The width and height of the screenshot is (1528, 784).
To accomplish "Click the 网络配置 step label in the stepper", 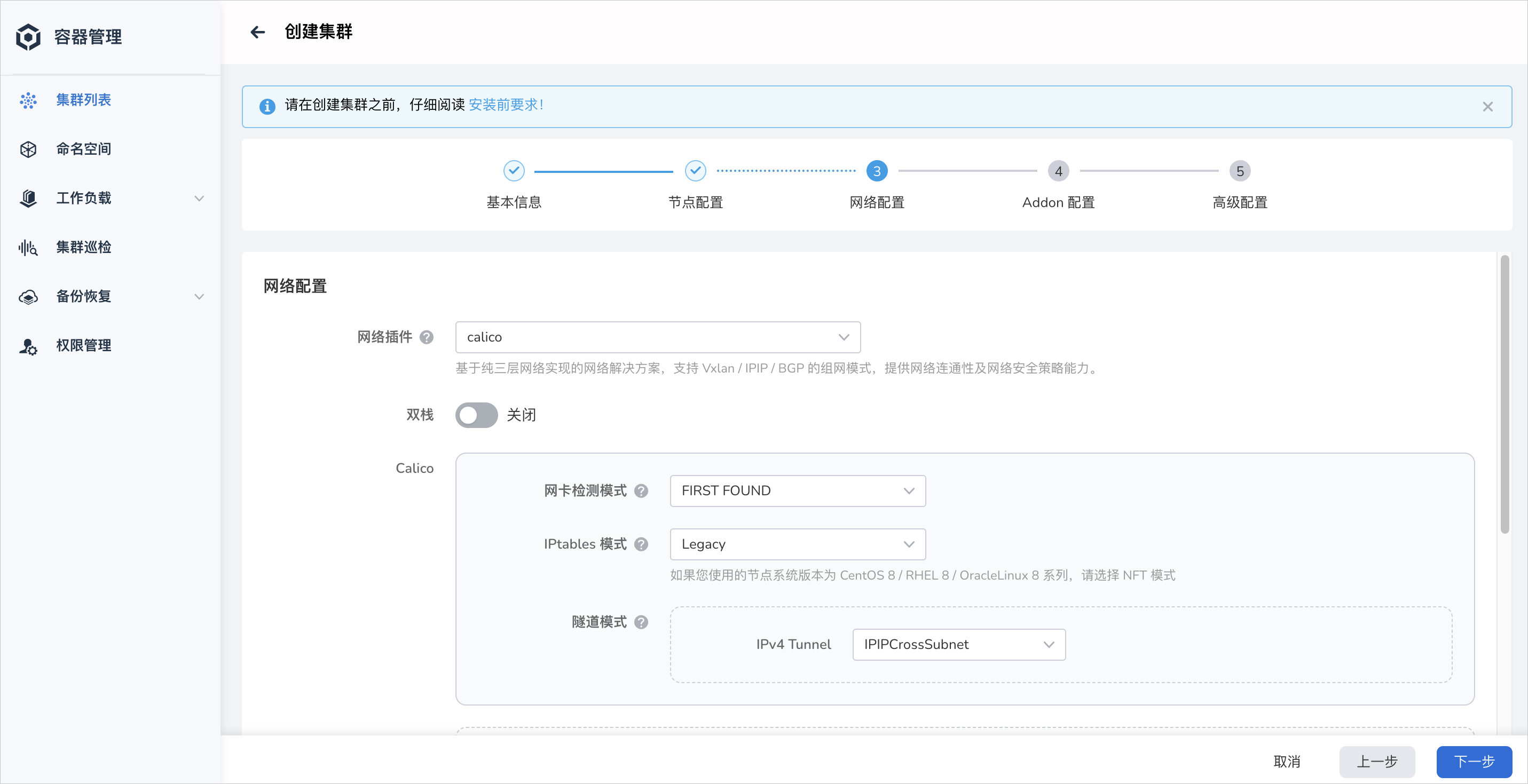I will [x=877, y=203].
